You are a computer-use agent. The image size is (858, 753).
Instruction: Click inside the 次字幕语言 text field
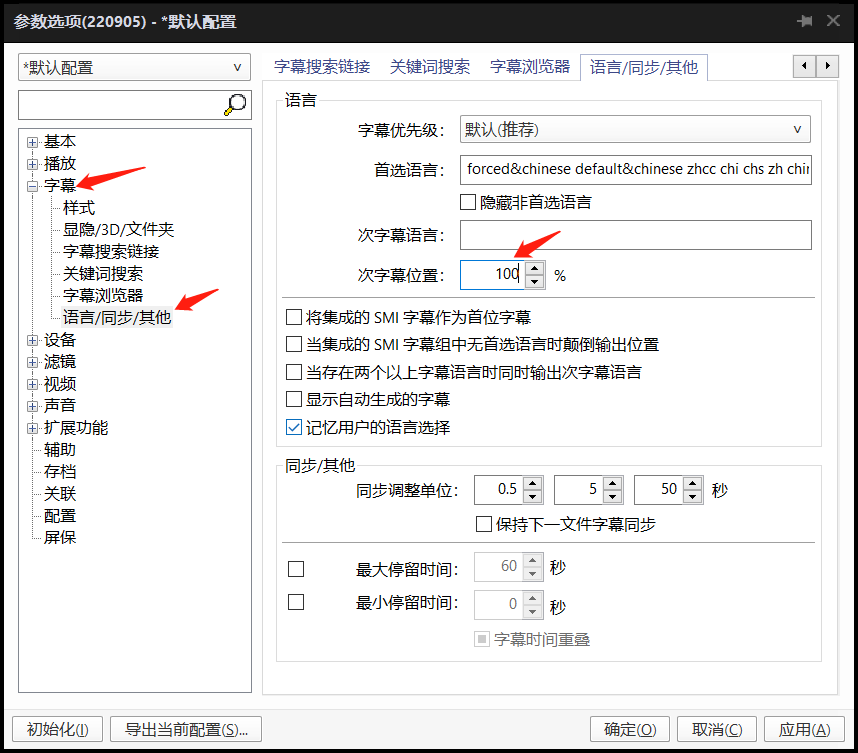pos(635,235)
